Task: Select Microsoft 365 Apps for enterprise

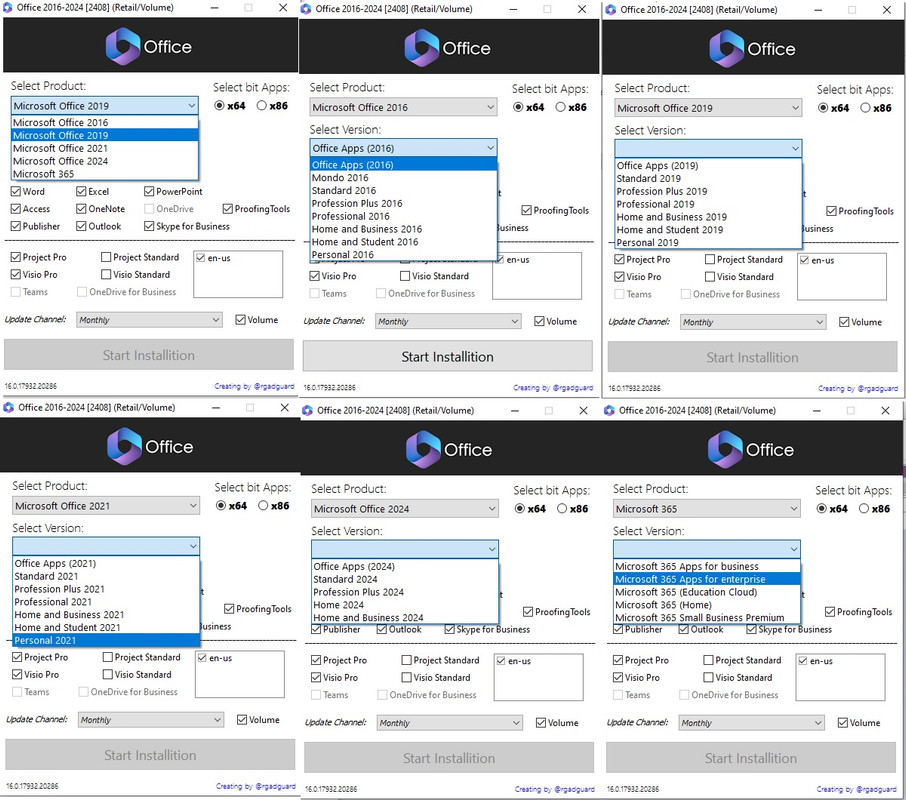Action: pos(707,579)
